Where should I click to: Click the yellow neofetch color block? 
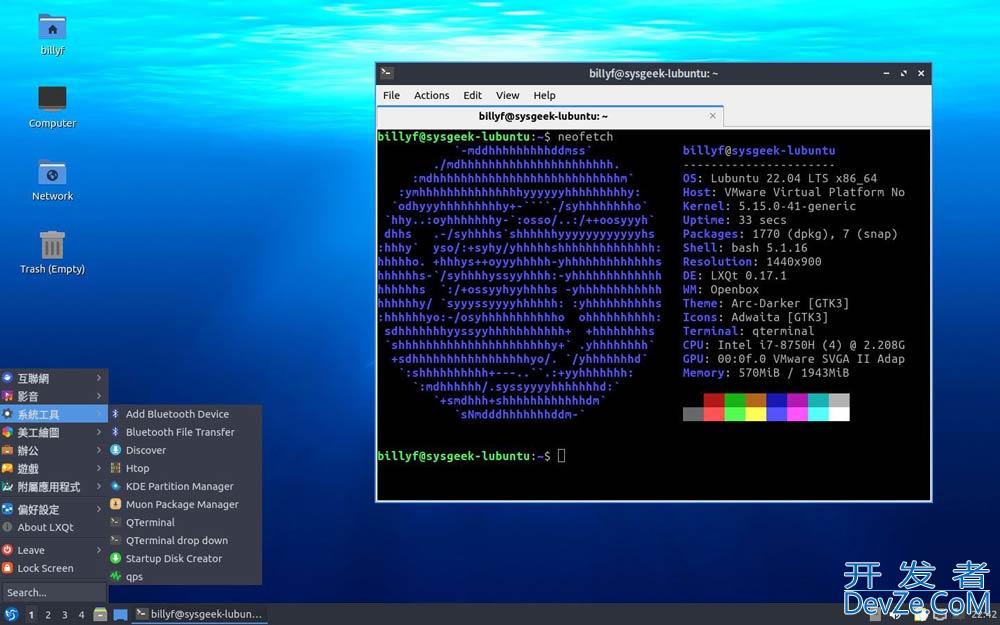756,414
